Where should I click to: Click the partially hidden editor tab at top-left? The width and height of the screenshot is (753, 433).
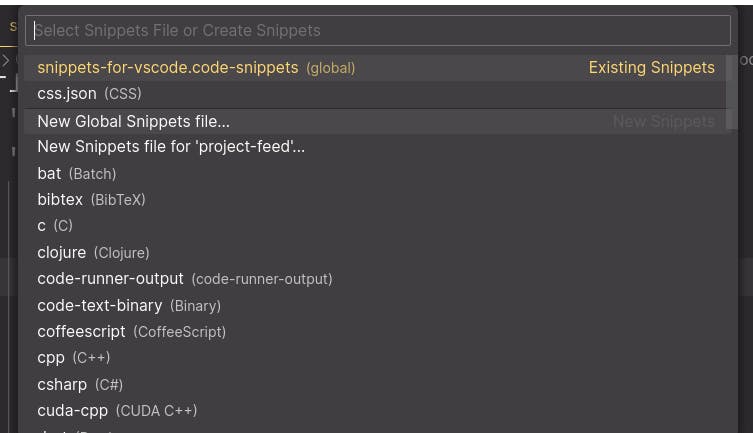tap(12, 27)
